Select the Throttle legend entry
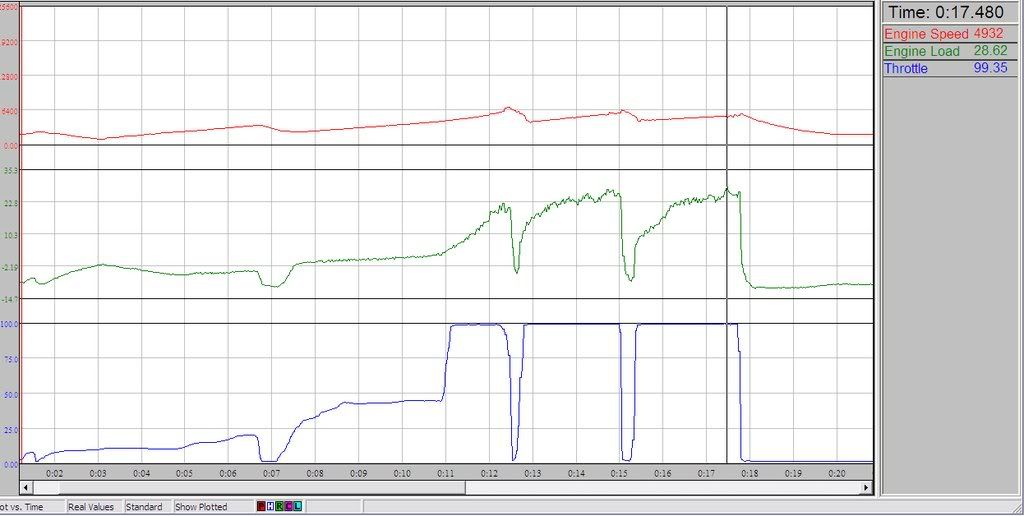The width and height of the screenshot is (1024, 516). 905,68
